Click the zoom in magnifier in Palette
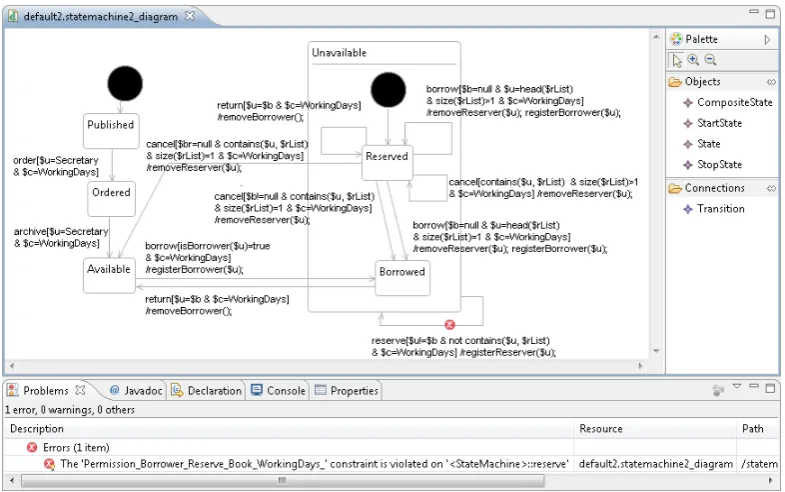785x492 pixels. point(693,60)
